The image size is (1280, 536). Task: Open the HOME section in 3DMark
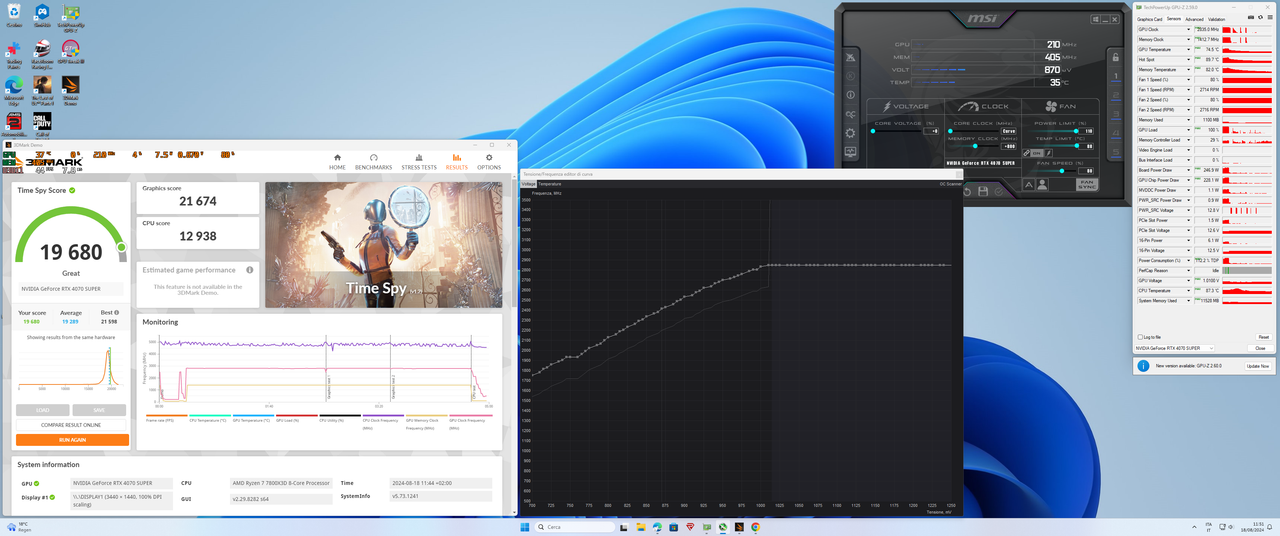click(337, 161)
